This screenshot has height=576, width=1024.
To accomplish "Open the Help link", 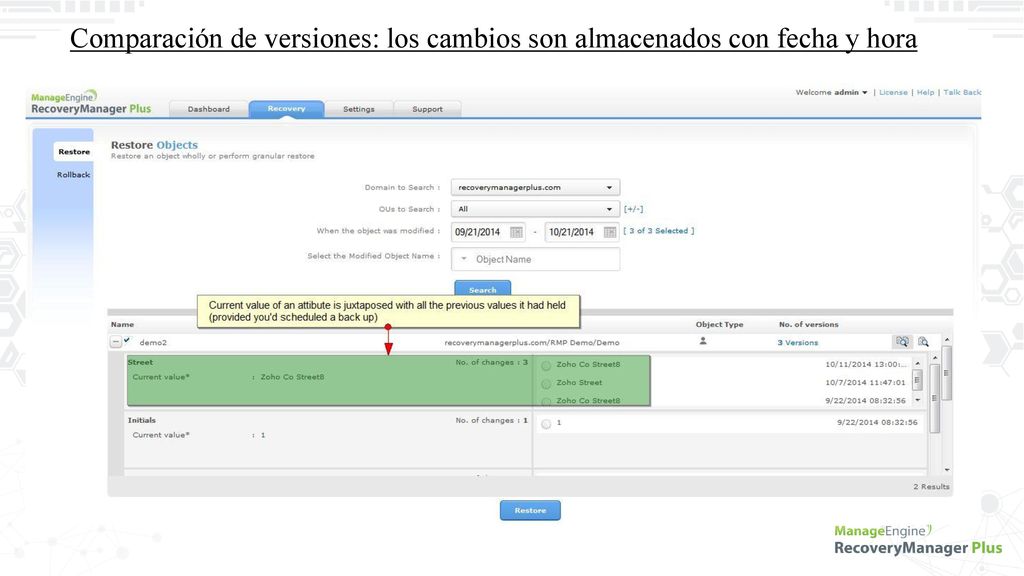I will click(x=925, y=92).
